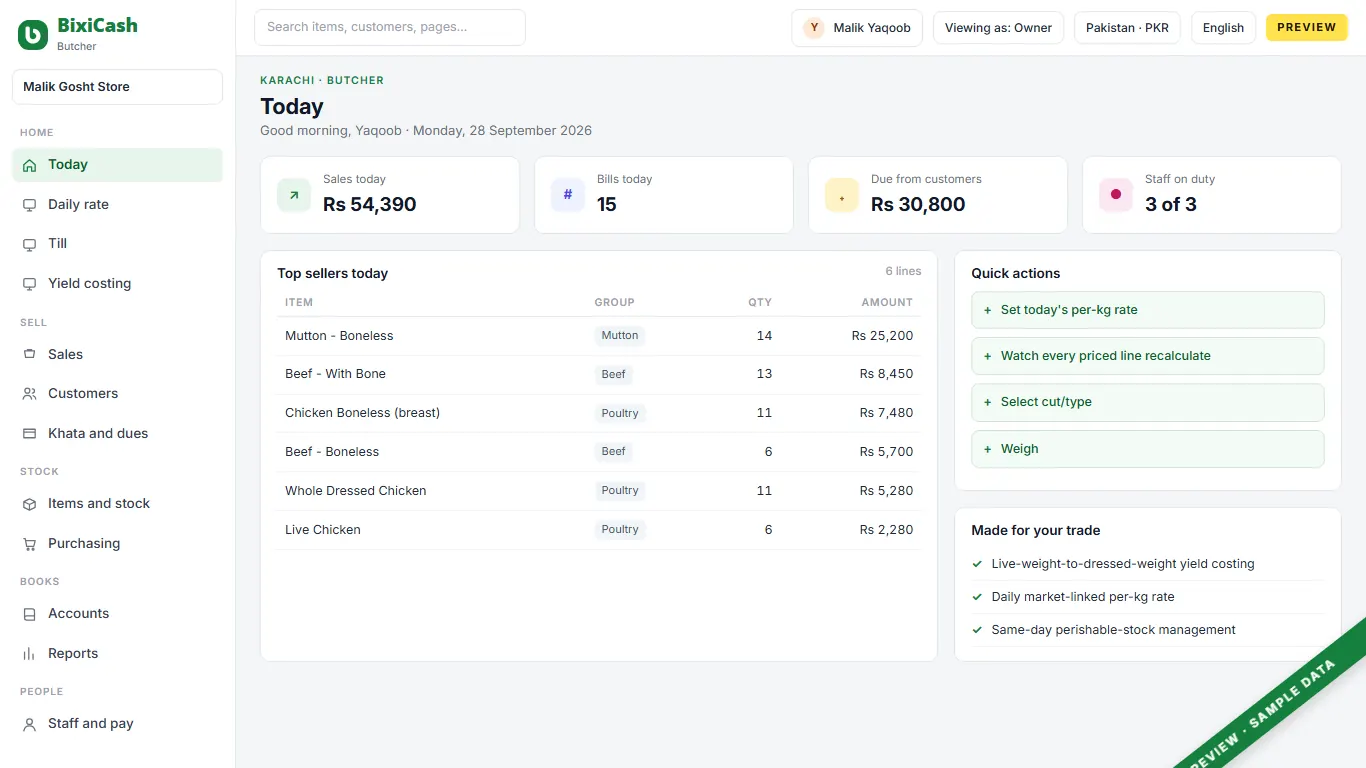The image size is (1366, 768).
Task: Click the monitor icon beside Yield costing
Action: coord(29,284)
